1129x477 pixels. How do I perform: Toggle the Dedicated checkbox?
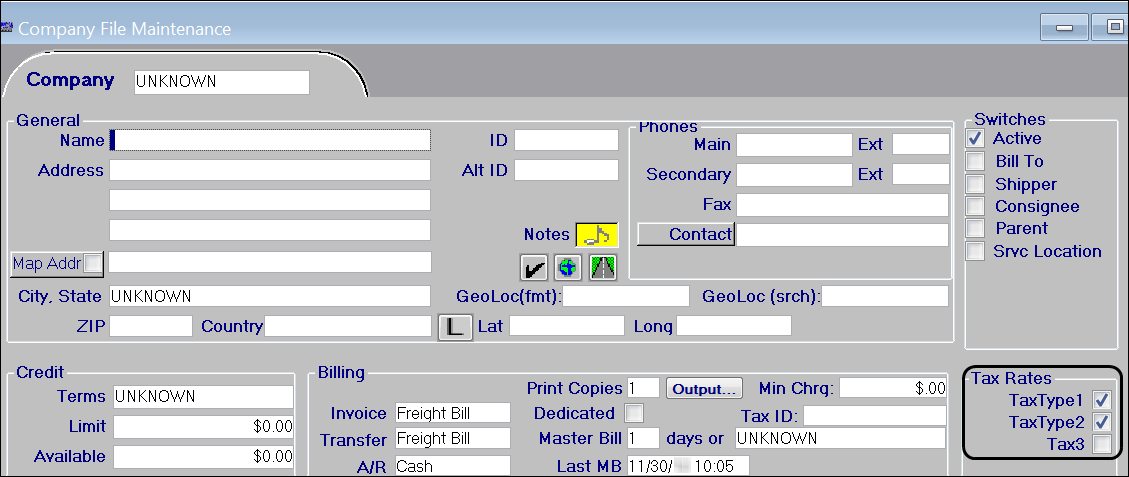[633, 413]
